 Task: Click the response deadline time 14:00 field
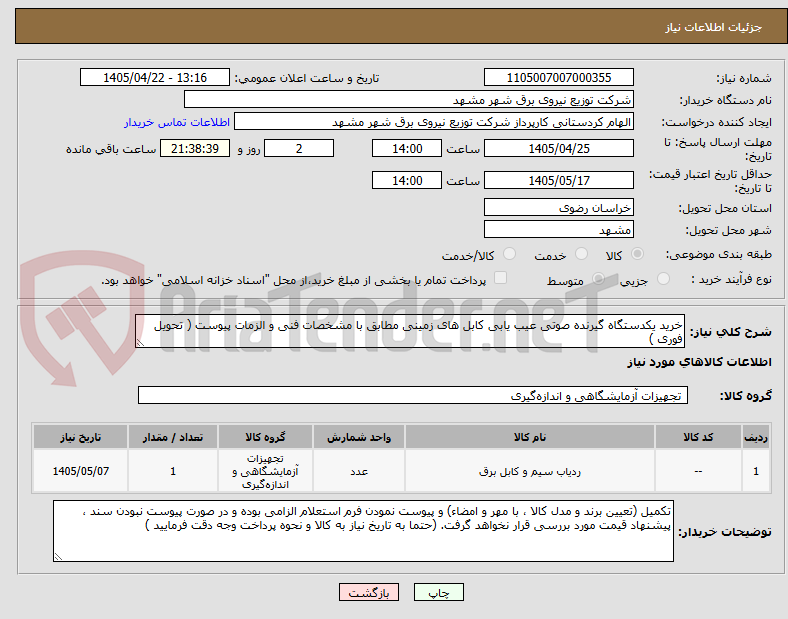tap(407, 148)
